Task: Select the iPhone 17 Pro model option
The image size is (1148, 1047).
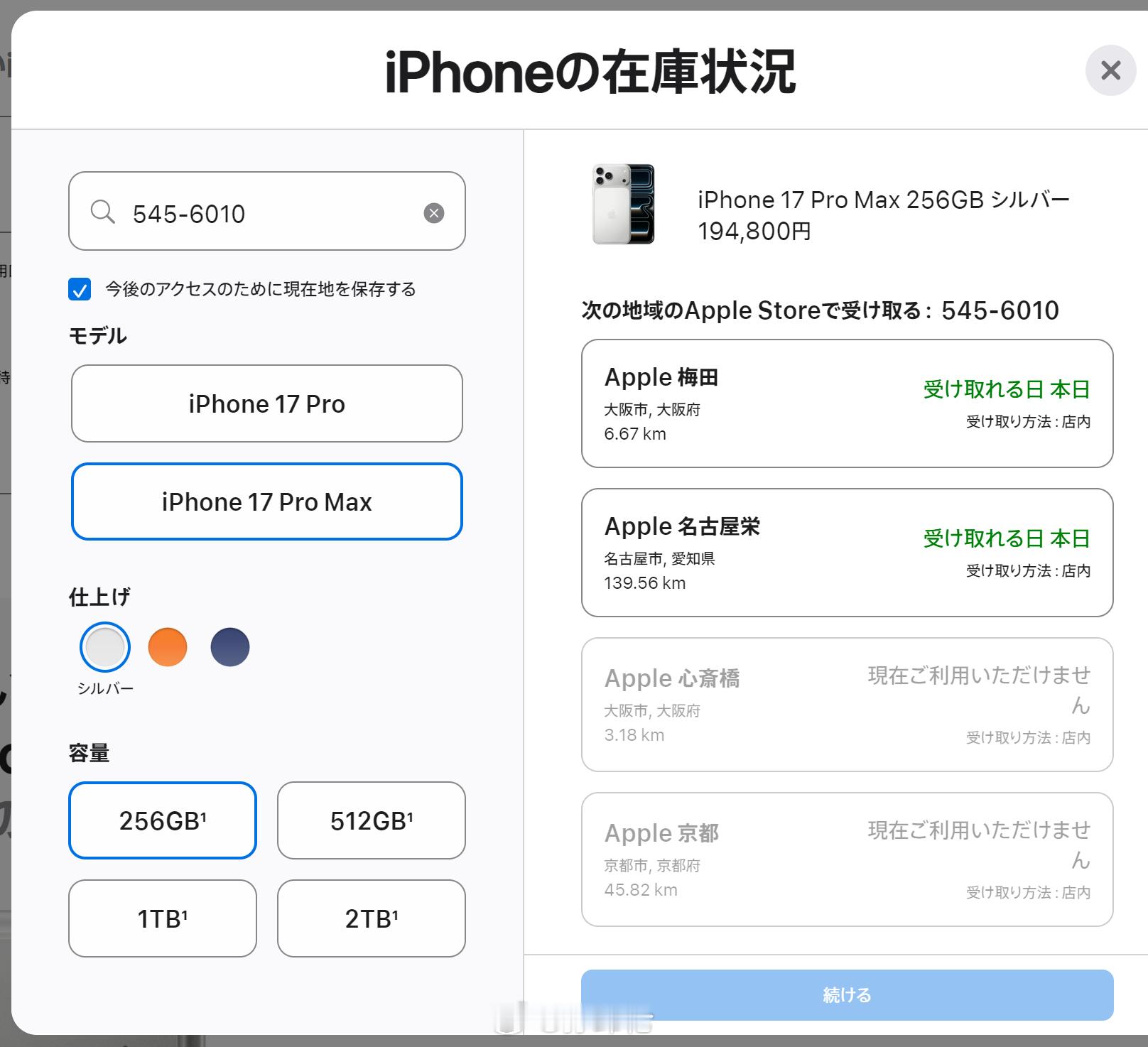Action: 266,403
